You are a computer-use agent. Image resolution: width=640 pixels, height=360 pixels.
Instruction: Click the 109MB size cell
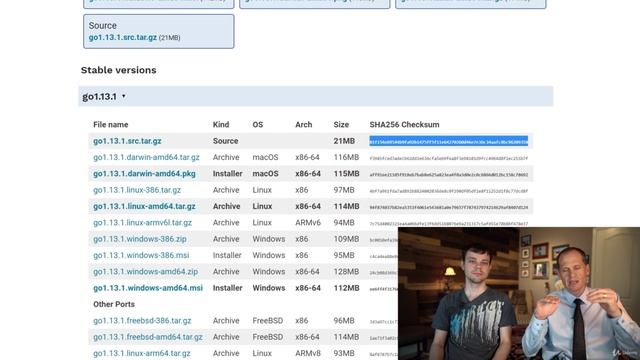(346, 239)
